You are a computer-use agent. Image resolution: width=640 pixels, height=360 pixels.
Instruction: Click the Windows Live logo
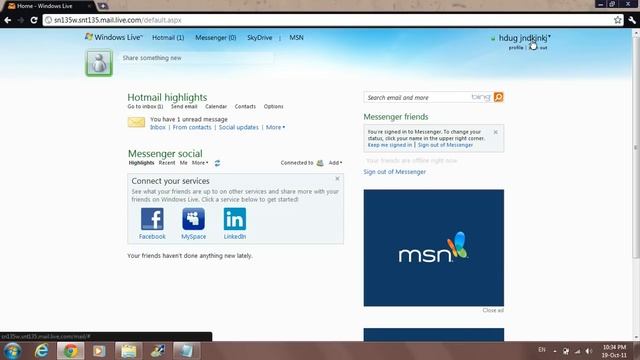click(x=113, y=37)
